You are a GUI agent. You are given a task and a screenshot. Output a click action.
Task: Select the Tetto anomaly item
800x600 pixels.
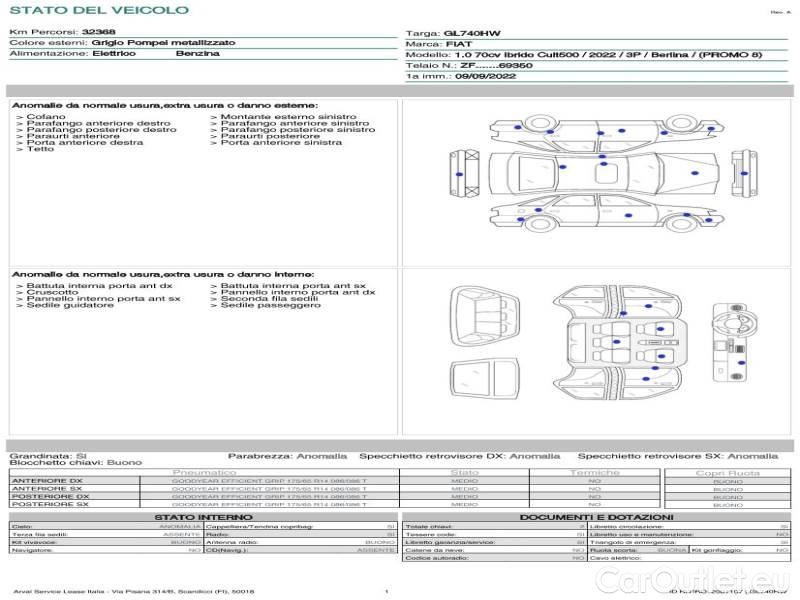point(41,149)
